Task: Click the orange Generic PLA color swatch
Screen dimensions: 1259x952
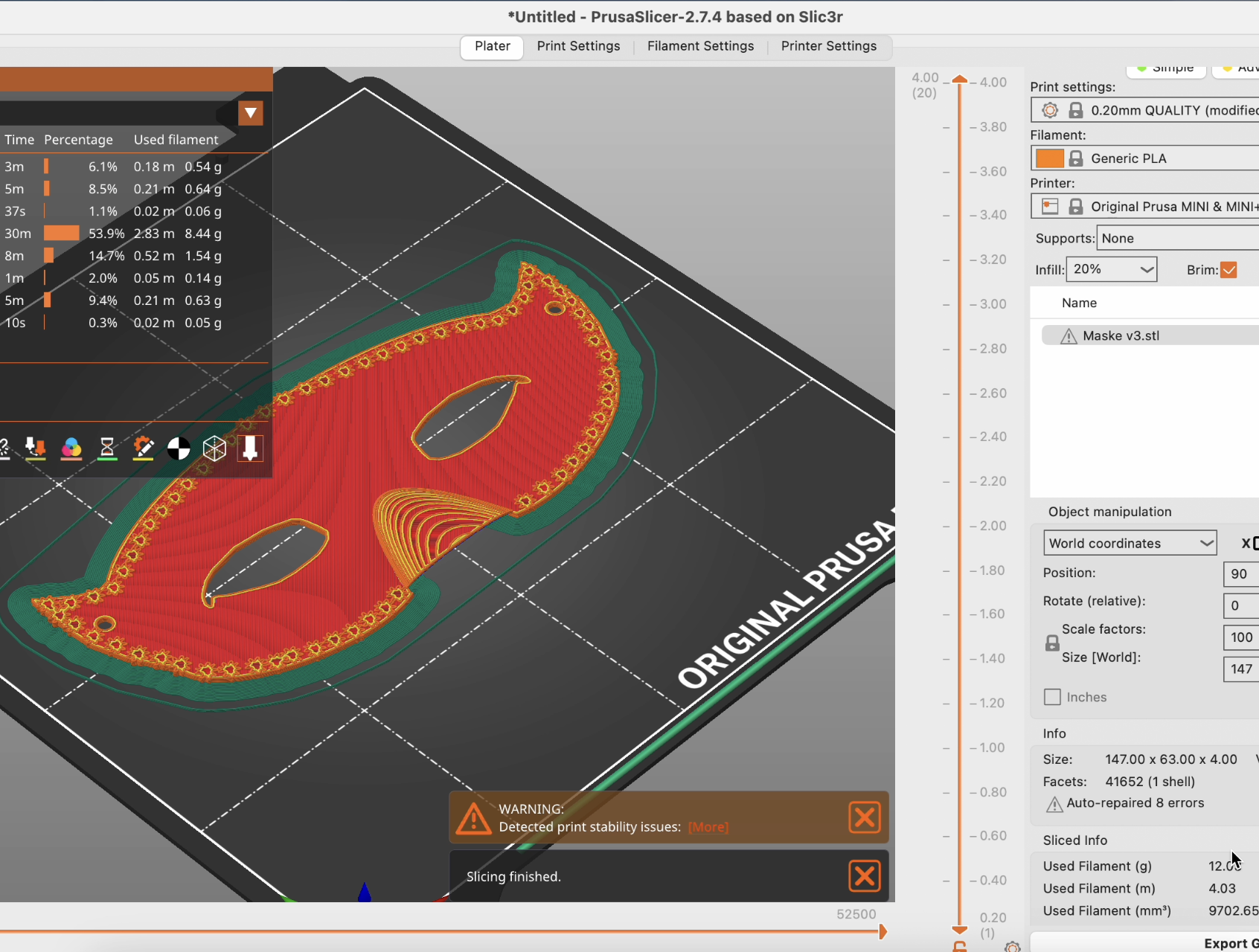Action: point(1049,158)
